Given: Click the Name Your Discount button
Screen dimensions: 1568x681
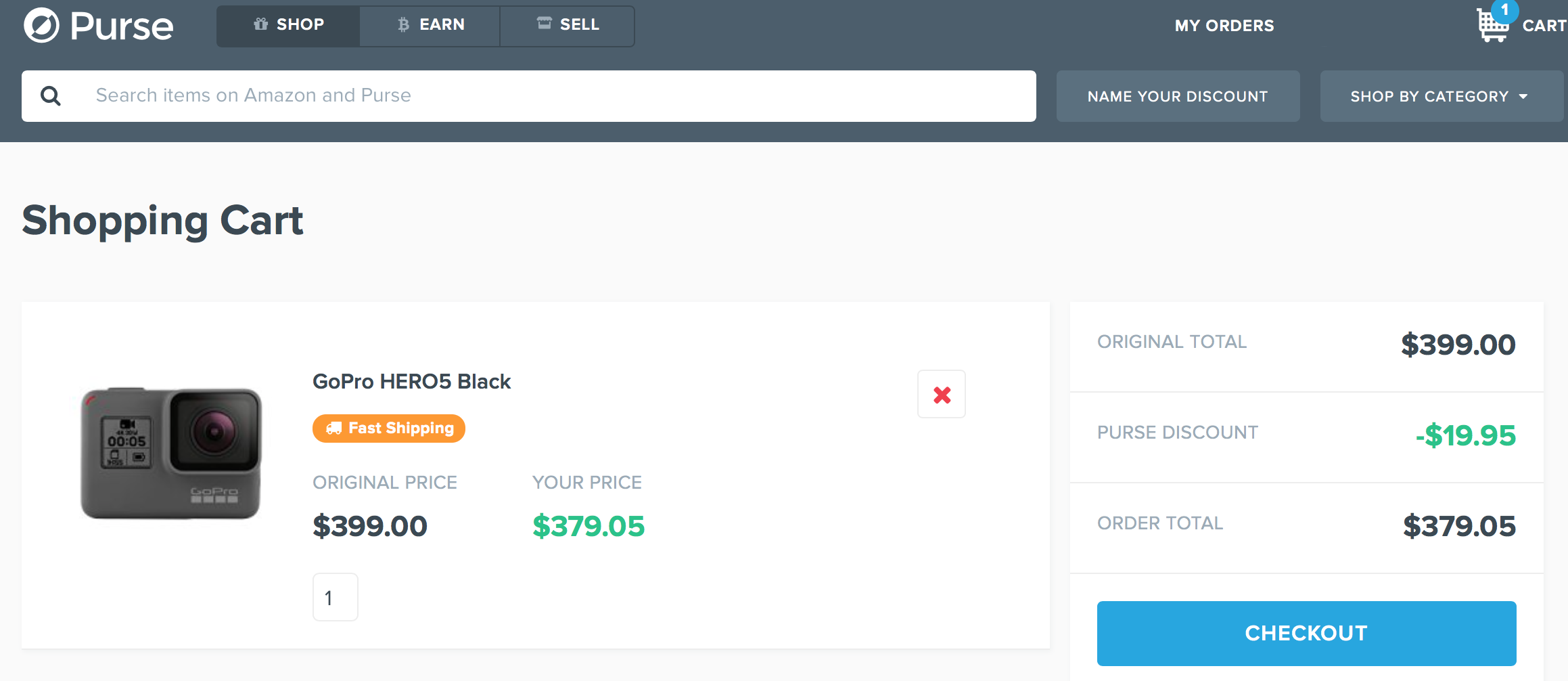Looking at the screenshot, I should coord(1178,96).
